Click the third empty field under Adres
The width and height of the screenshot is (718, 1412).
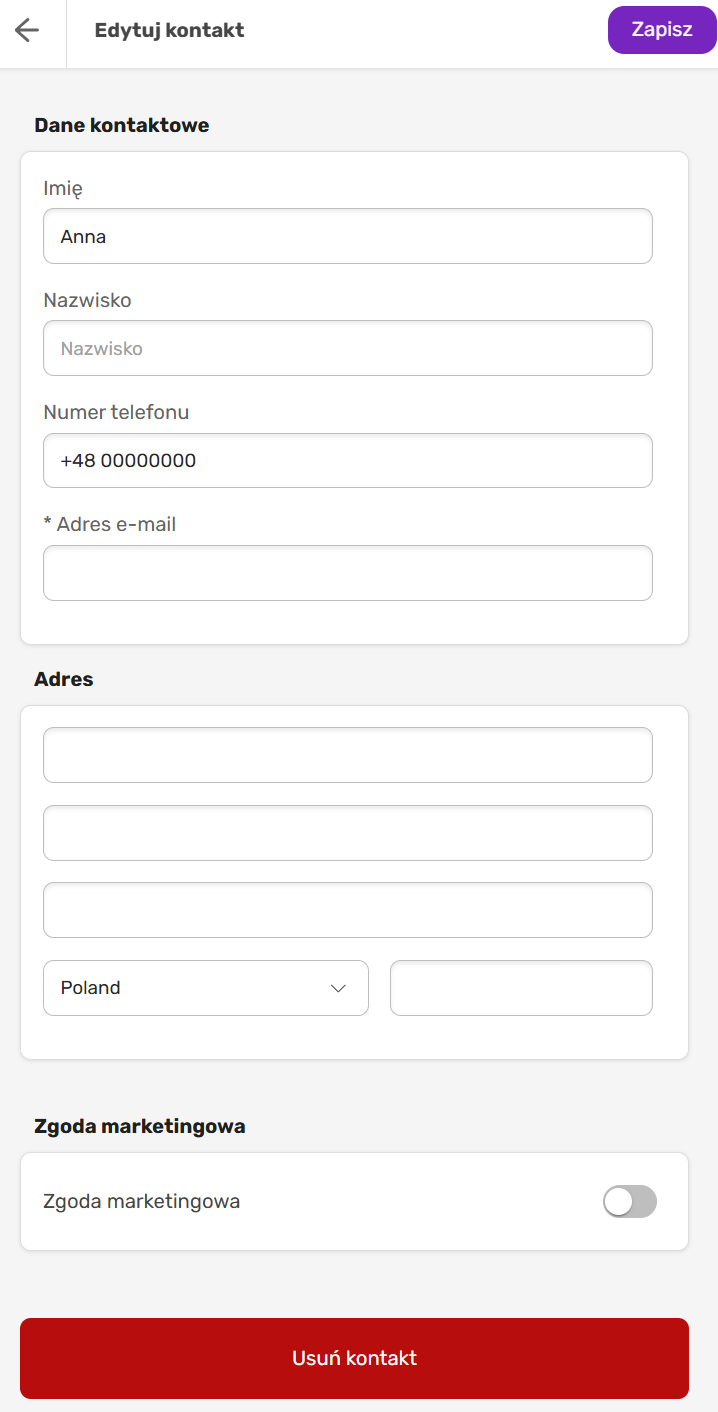[x=348, y=910]
